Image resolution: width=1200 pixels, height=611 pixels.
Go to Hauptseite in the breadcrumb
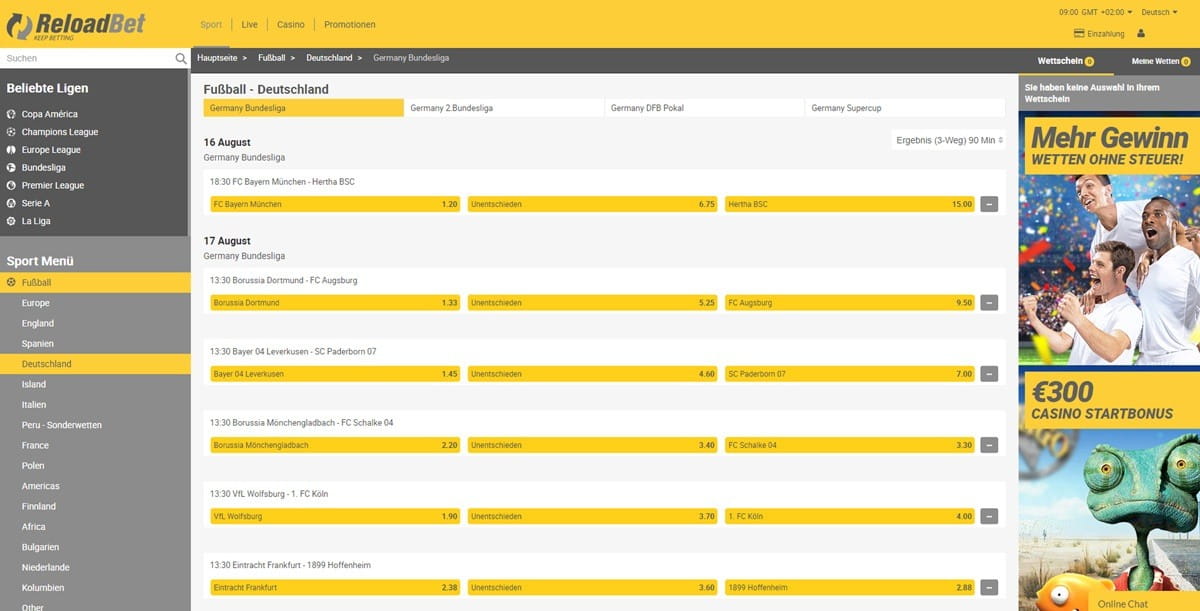tap(218, 58)
